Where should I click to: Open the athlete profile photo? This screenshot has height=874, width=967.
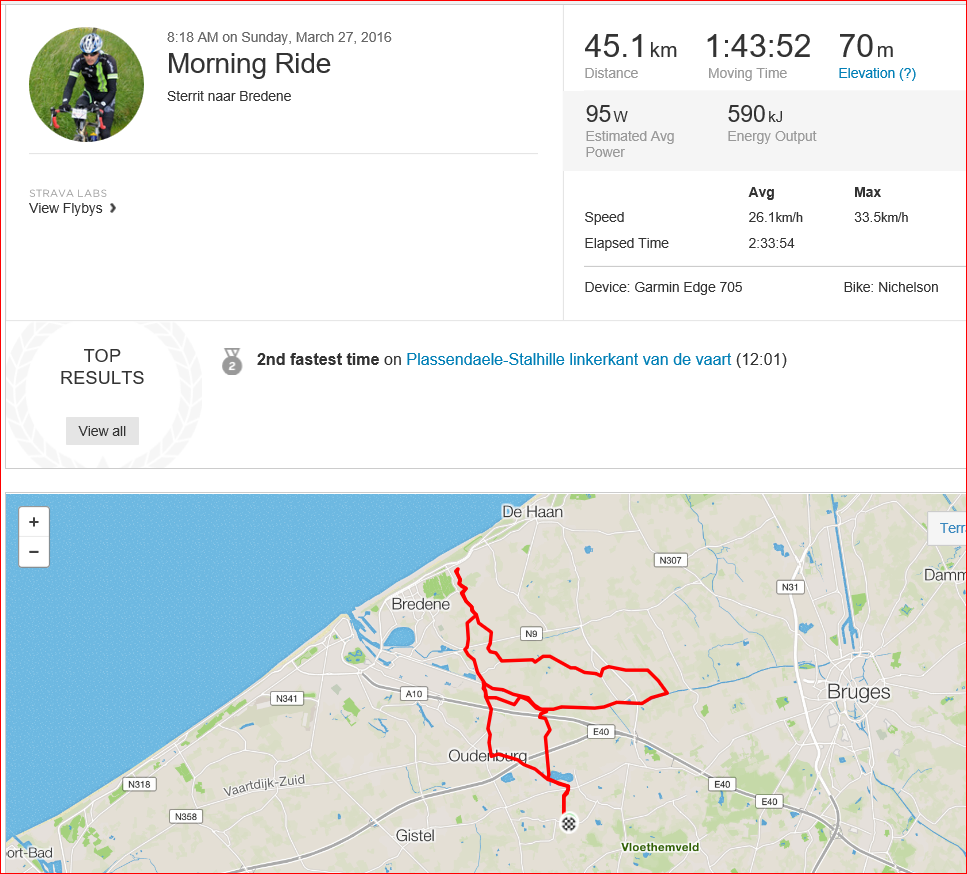pyautogui.click(x=86, y=85)
